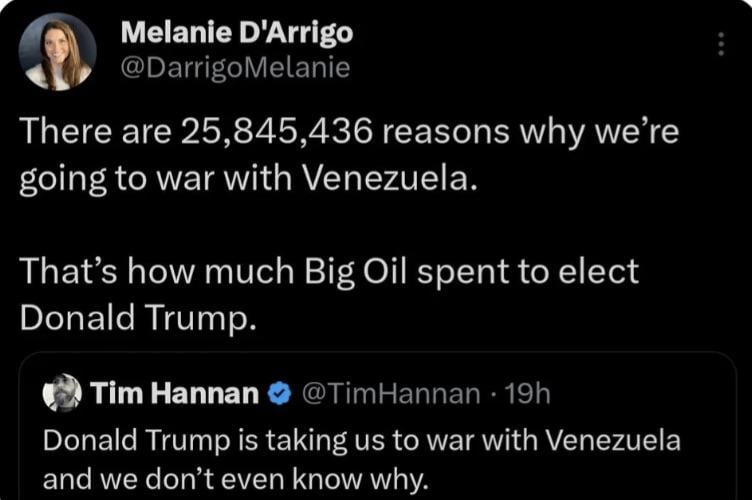This screenshot has height=500, width=752.
Task: Open Tim Hannan's profile name
Action: (x=175, y=394)
